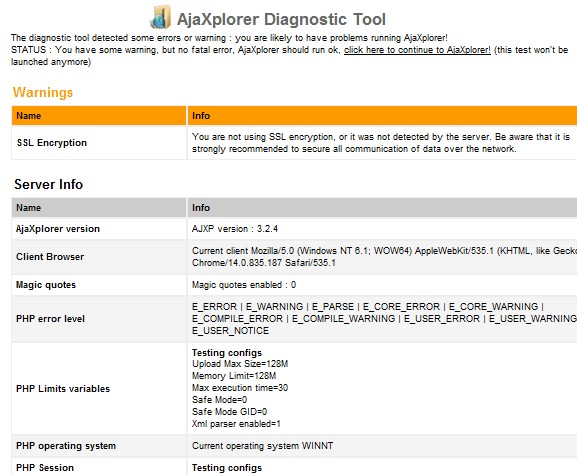Click the 'Upload Max Size=128M' value
This screenshot has height=475, width=577.
coord(240,364)
